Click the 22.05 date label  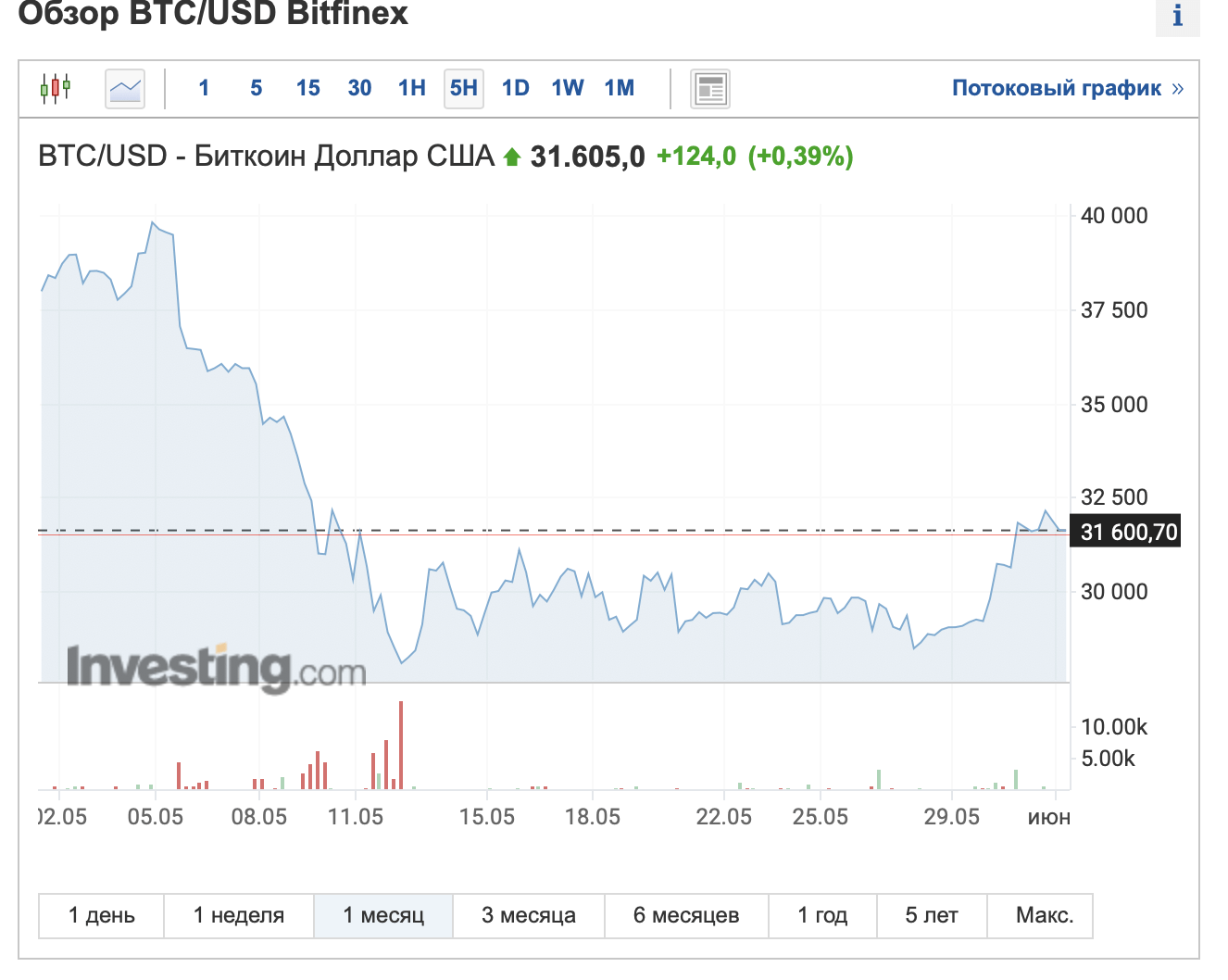click(724, 817)
